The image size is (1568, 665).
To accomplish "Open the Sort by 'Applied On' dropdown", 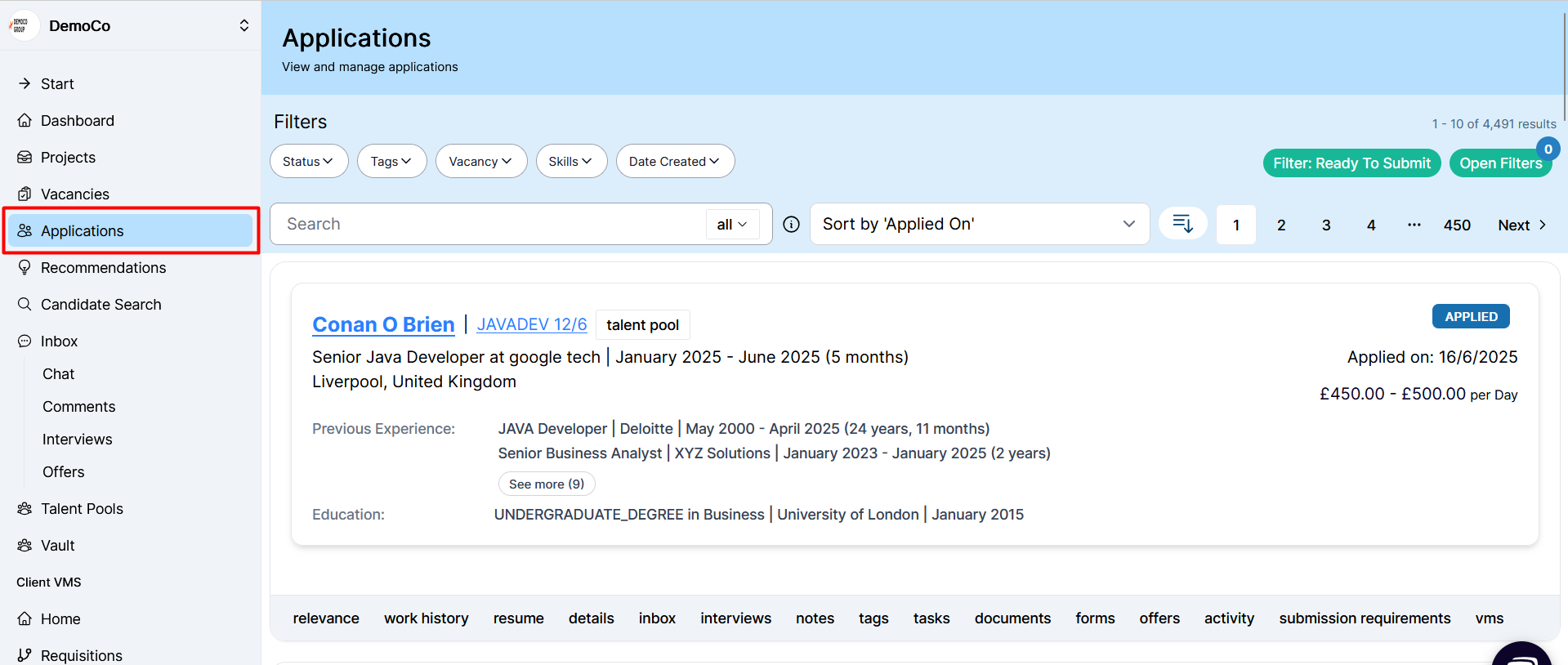I will click(979, 224).
